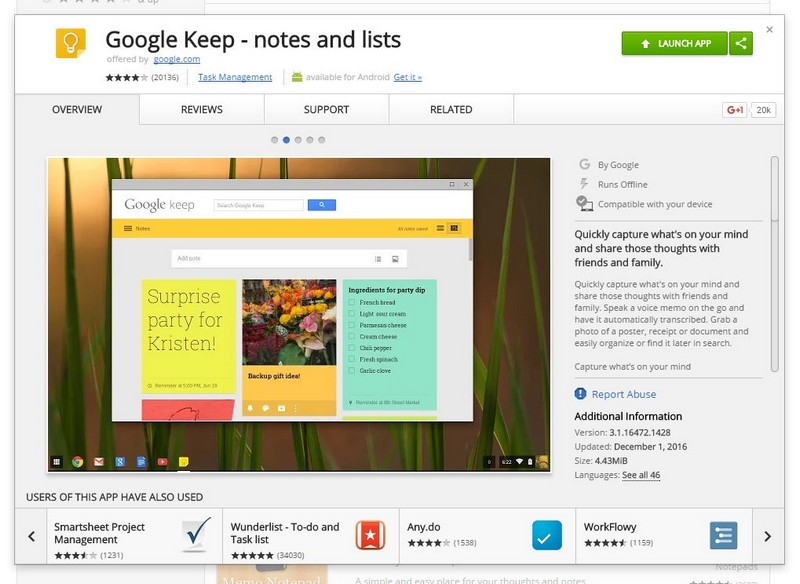Select the third screenshot carousel dot
This screenshot has width=800, height=584.
tap(298, 140)
